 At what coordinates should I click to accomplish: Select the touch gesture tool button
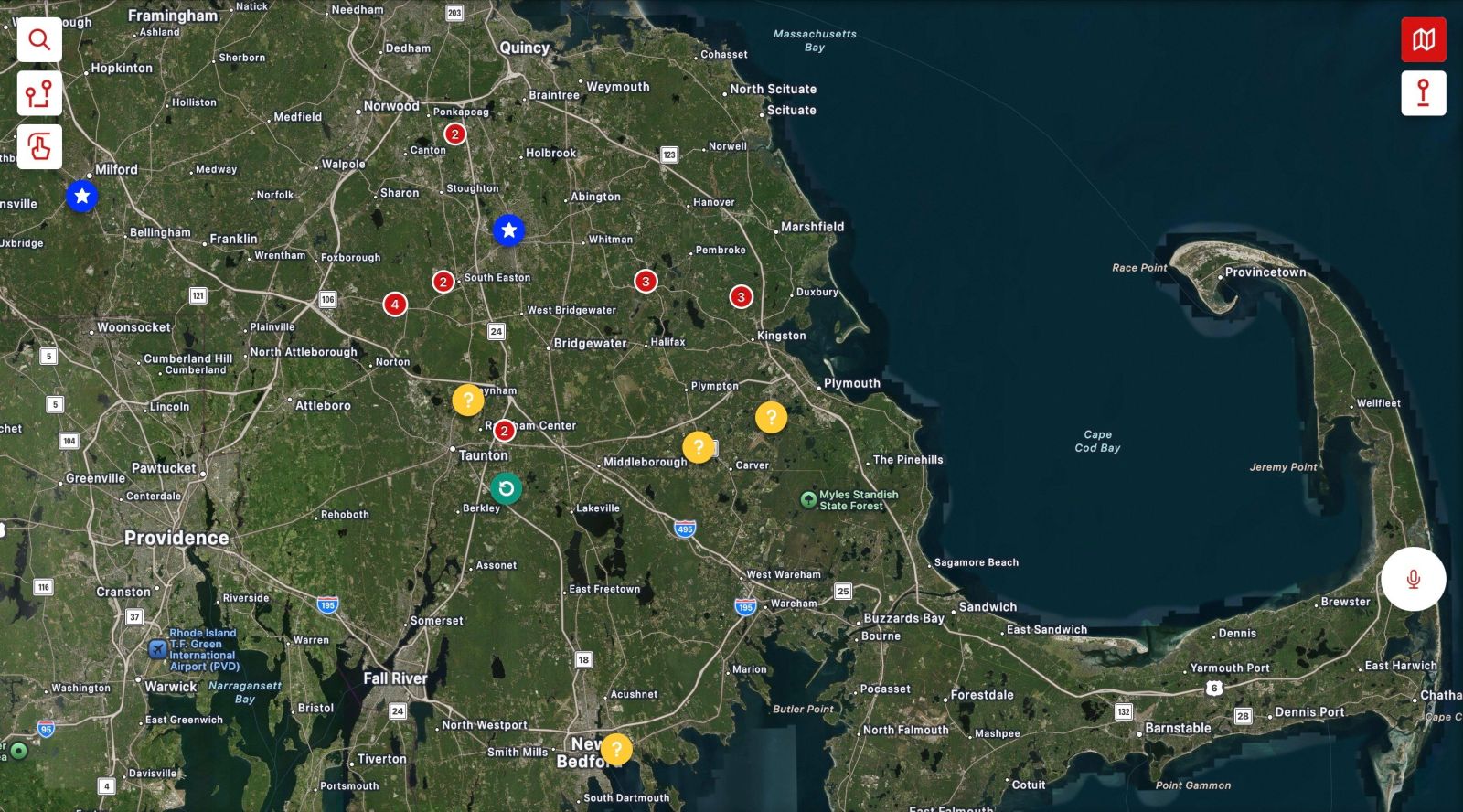point(39,147)
